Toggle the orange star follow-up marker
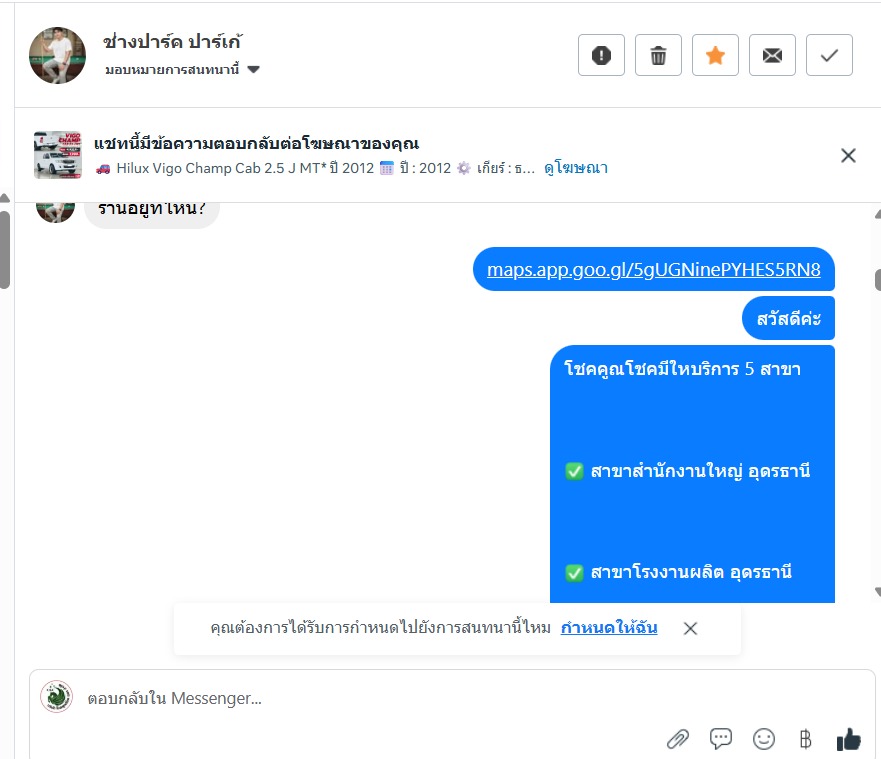881x759 pixels. pyautogui.click(x=715, y=55)
